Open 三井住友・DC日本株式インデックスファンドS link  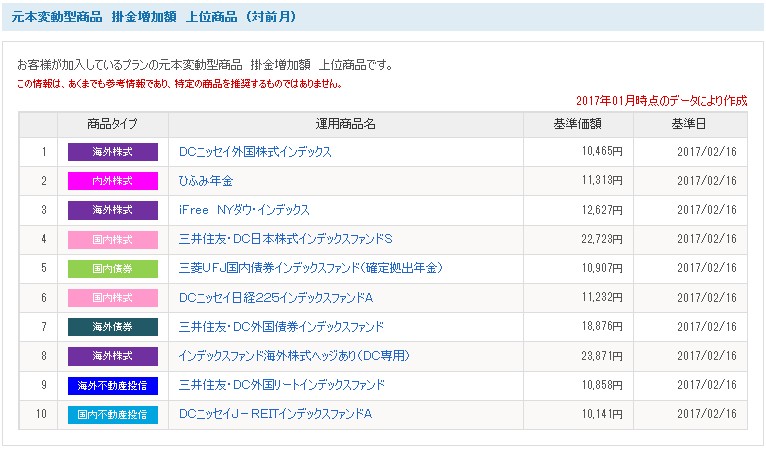pyautogui.click(x=286, y=239)
